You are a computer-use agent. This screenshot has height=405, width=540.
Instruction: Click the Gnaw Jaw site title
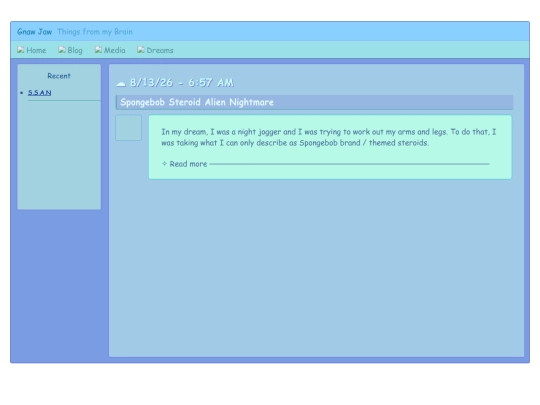coord(34,32)
